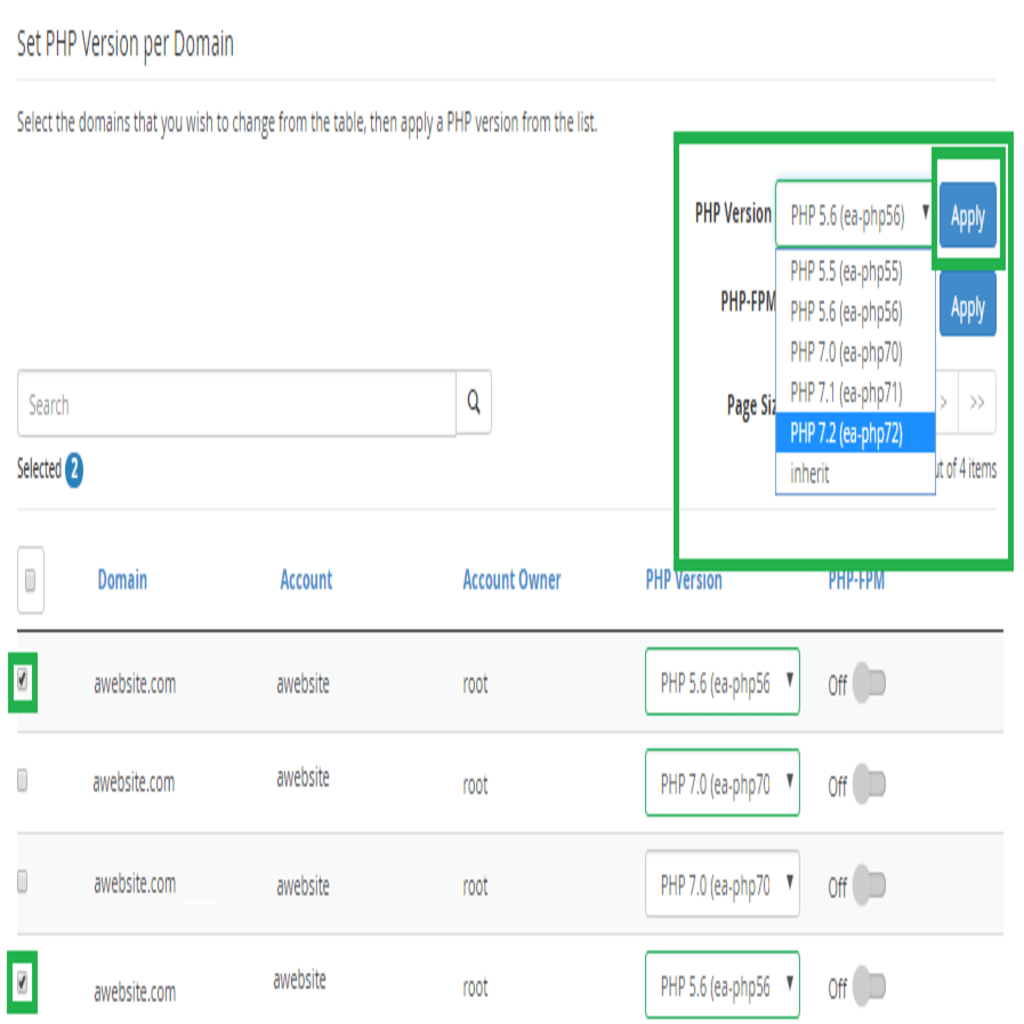Click the Selected count badge

(74, 469)
